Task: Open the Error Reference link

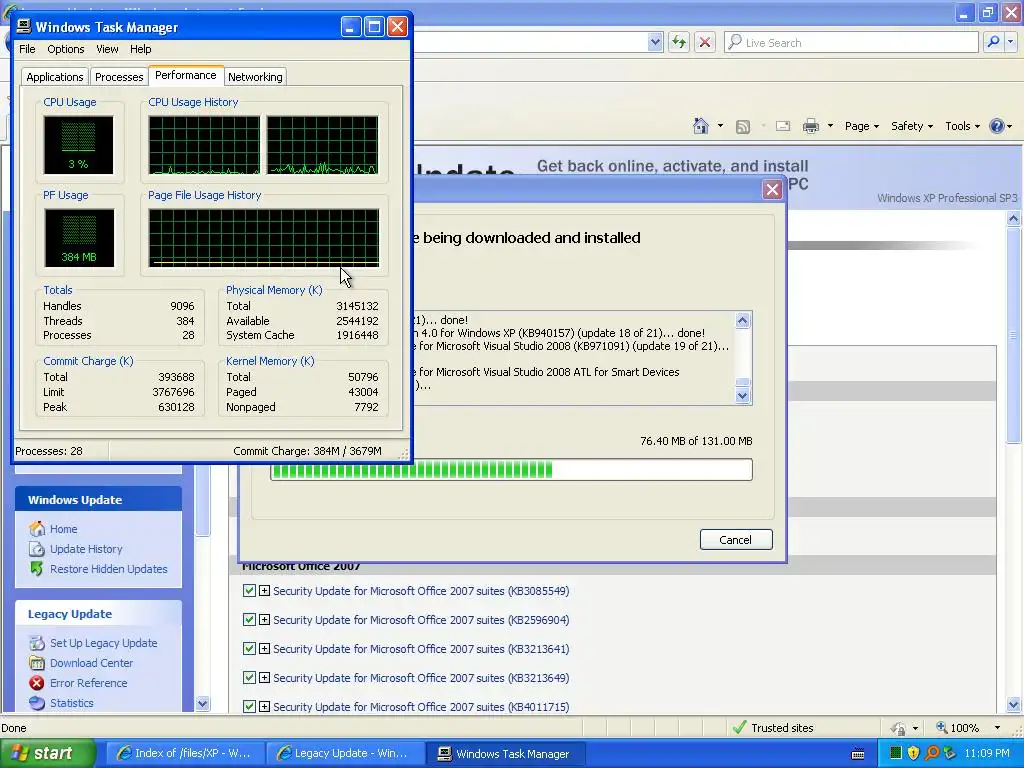Action: 88,683
